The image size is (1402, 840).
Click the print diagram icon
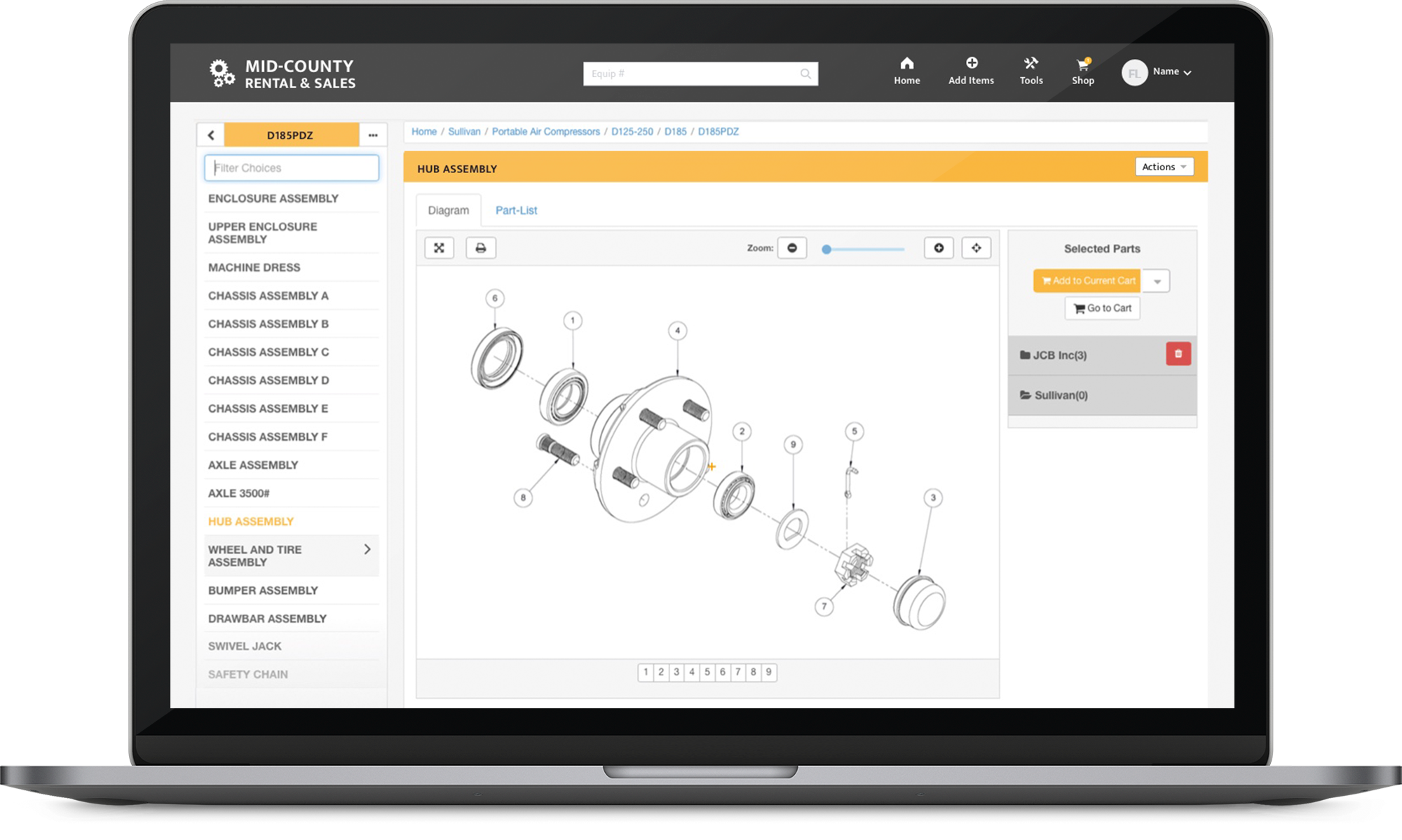[x=481, y=248]
